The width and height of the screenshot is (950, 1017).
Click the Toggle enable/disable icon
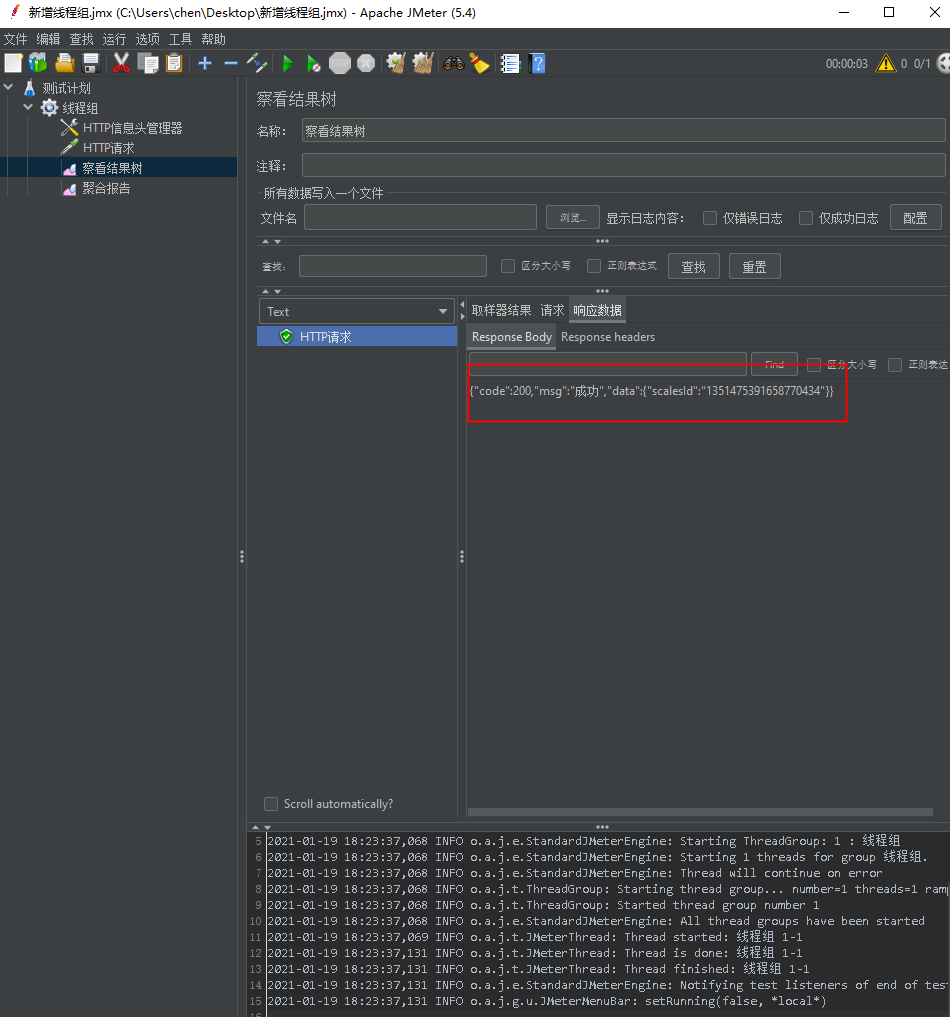click(257, 64)
